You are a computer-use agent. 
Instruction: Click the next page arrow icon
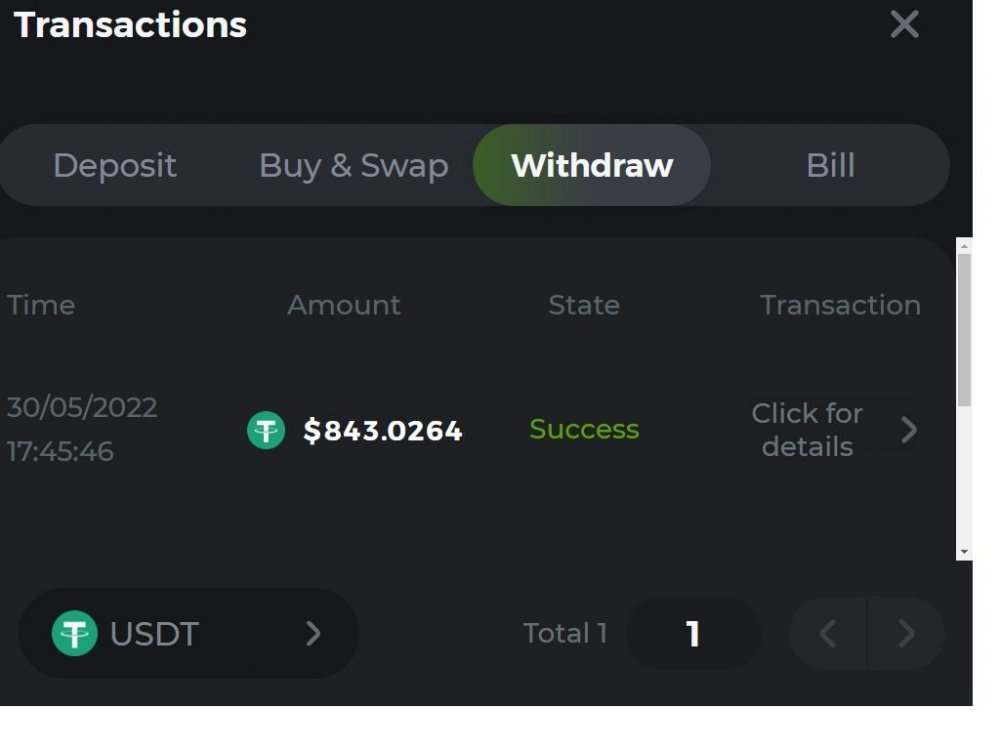point(906,633)
